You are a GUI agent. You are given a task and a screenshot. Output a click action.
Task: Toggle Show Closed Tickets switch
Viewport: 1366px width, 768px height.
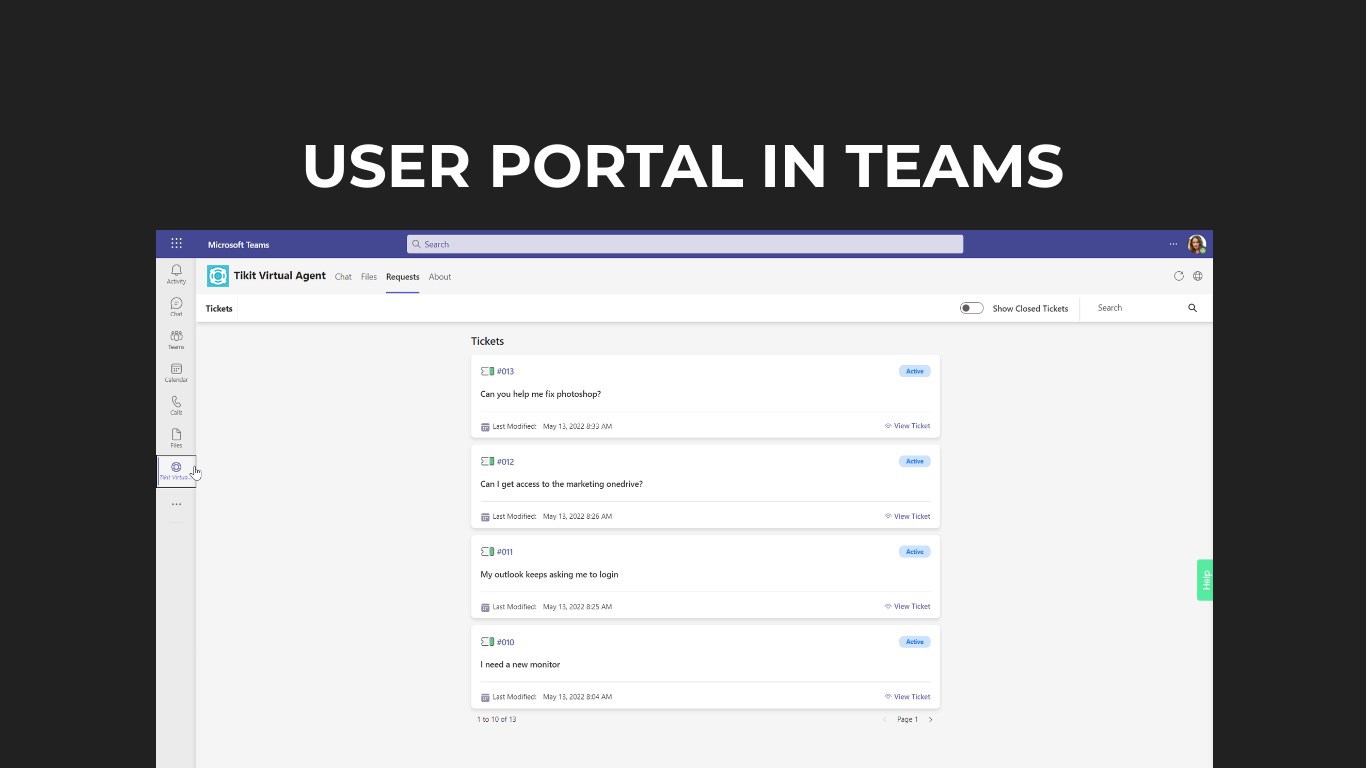971,308
